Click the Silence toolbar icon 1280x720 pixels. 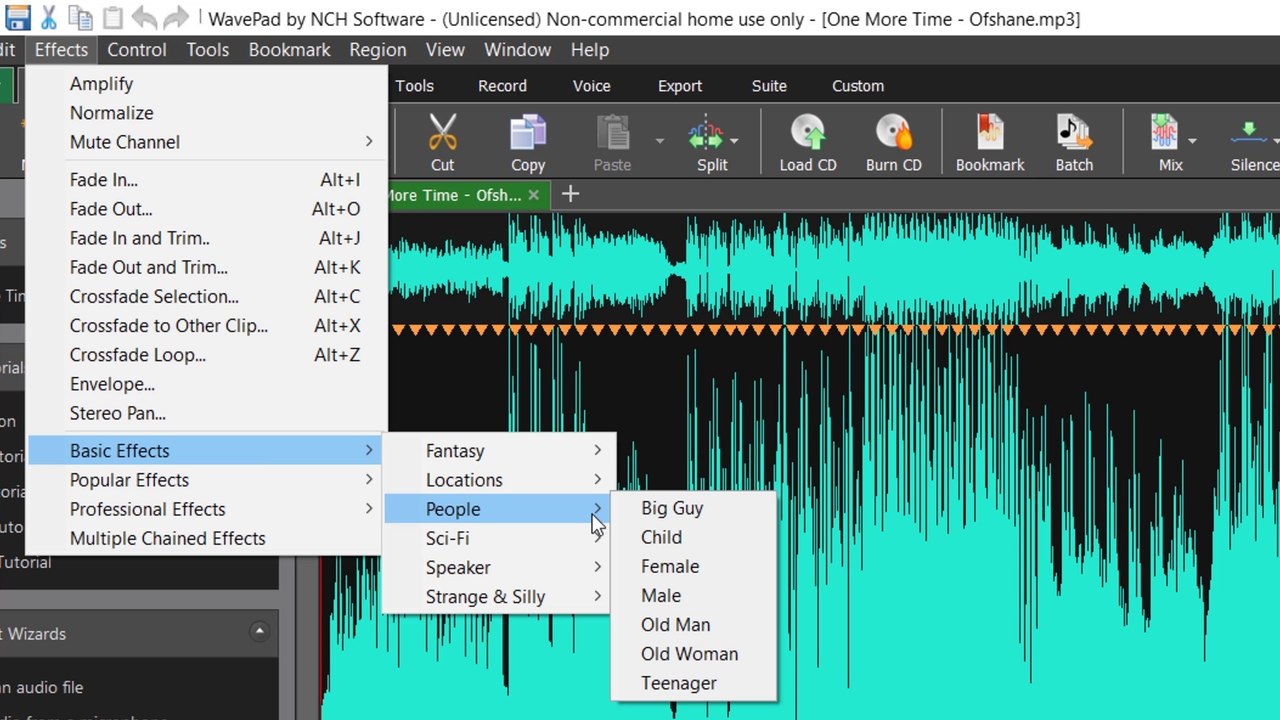coord(1250,133)
